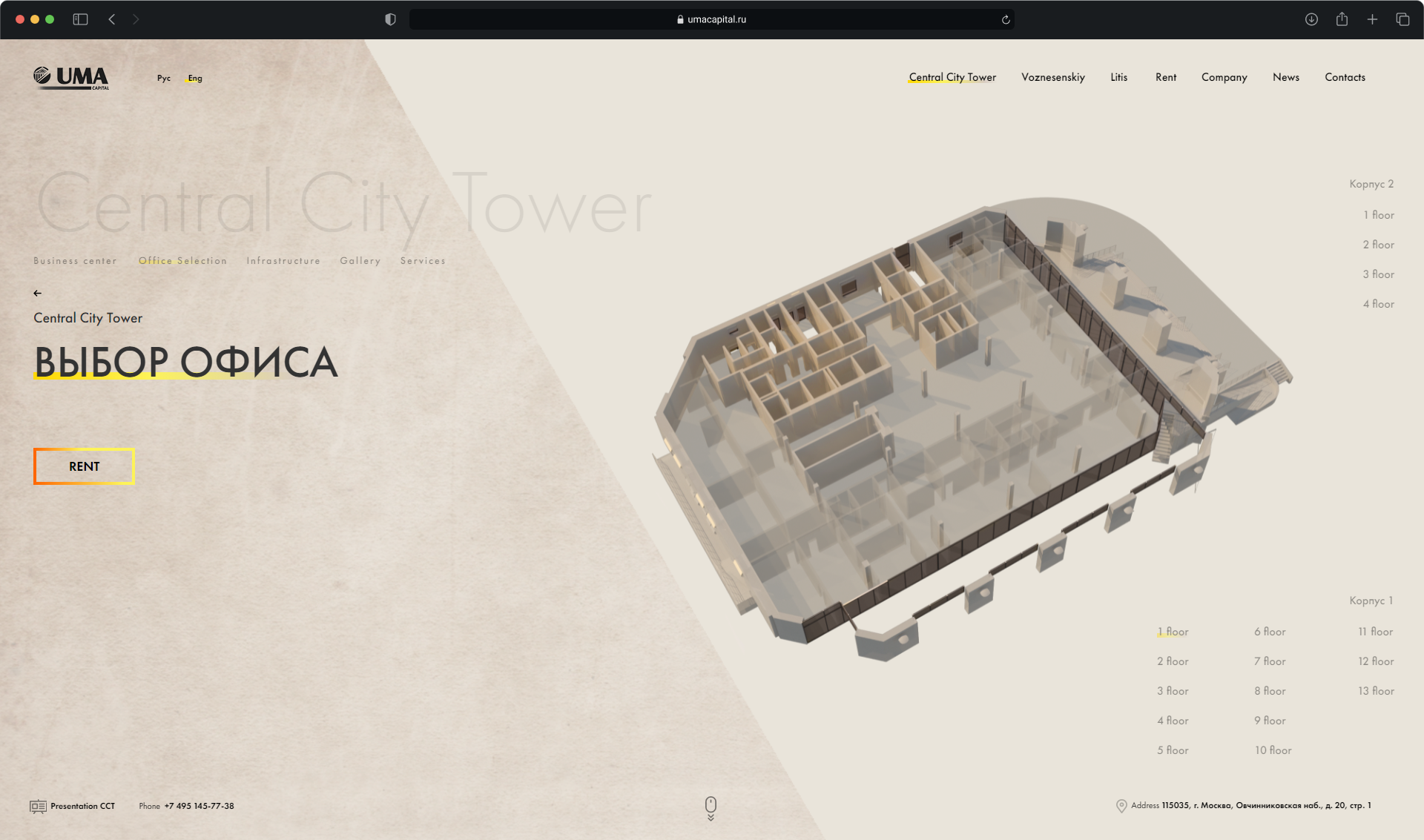Switch language to Рус

163,78
